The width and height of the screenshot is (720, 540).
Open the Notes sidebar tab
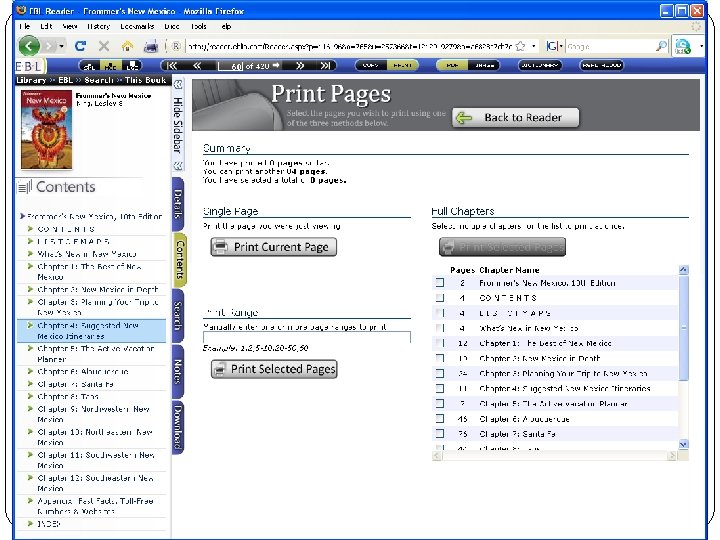point(179,371)
